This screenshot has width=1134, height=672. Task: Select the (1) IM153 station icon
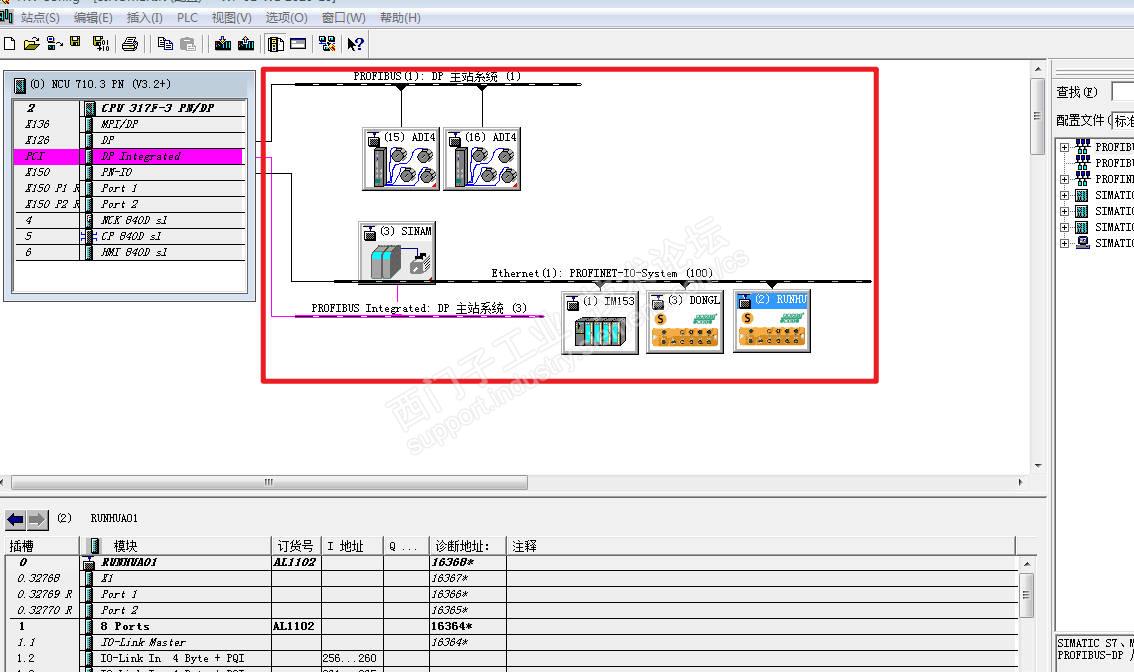(x=600, y=322)
